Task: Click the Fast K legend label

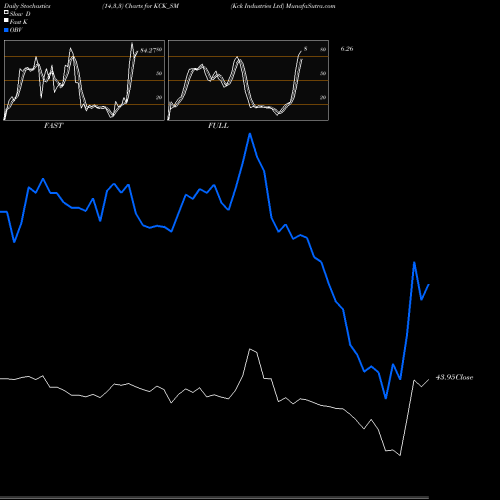Action: coord(19,22)
